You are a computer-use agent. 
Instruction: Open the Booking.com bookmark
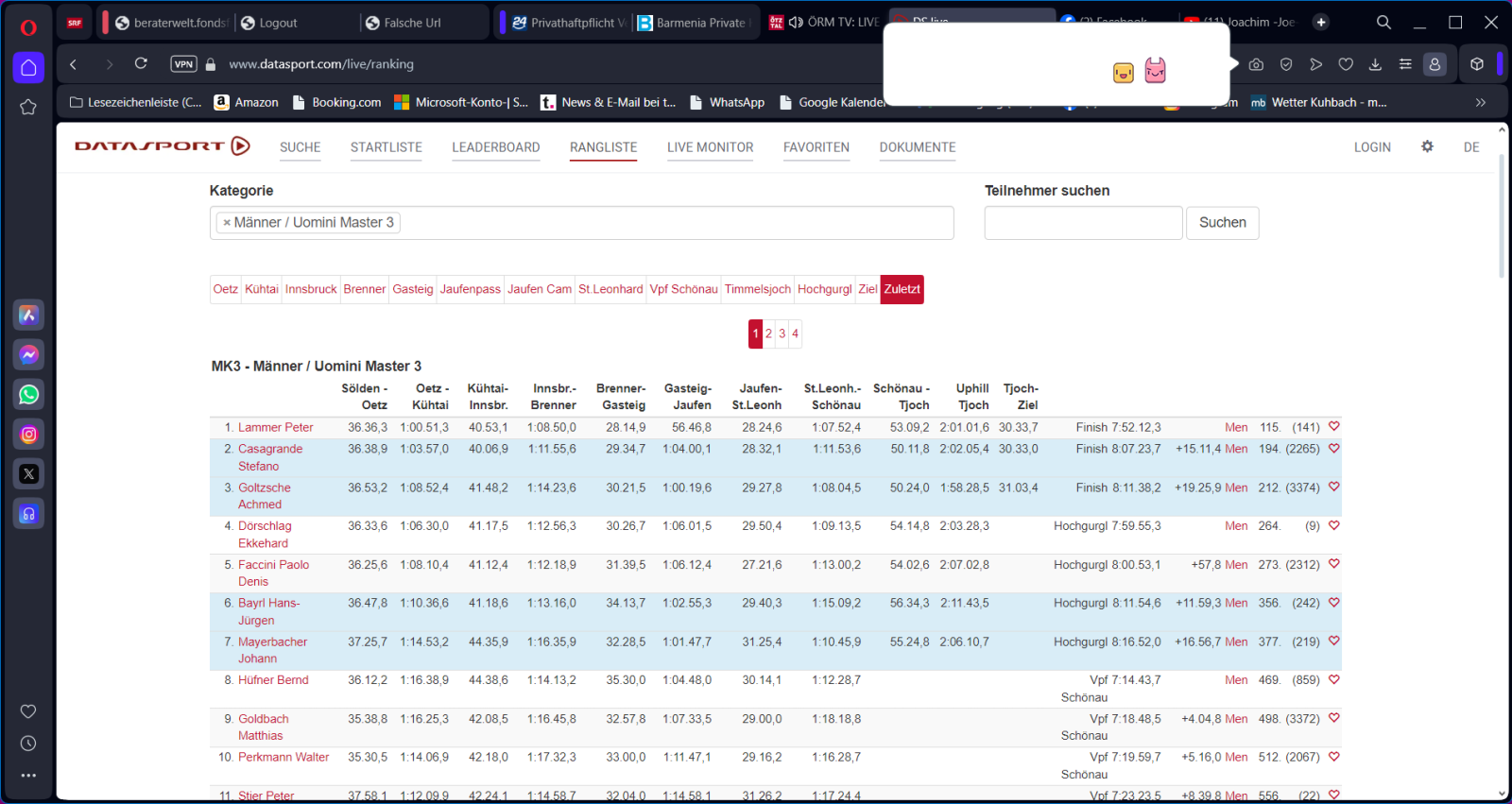pos(336,102)
